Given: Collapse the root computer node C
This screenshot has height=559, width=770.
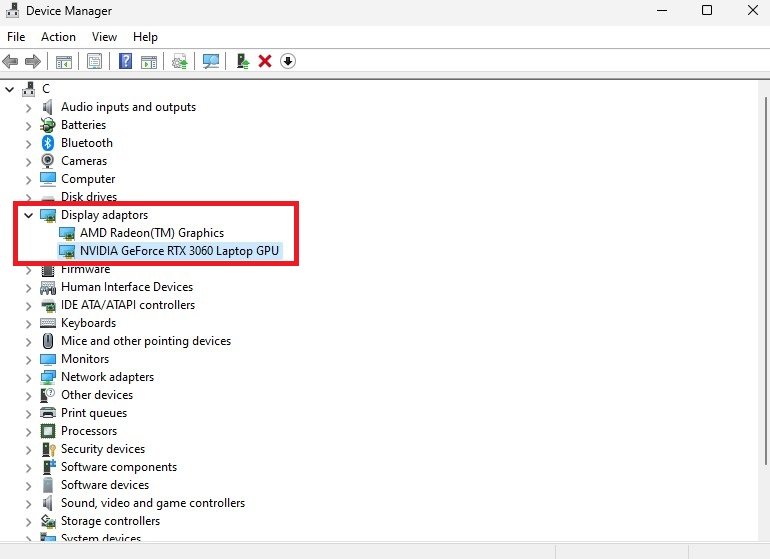Looking at the screenshot, I should pyautogui.click(x=9, y=89).
